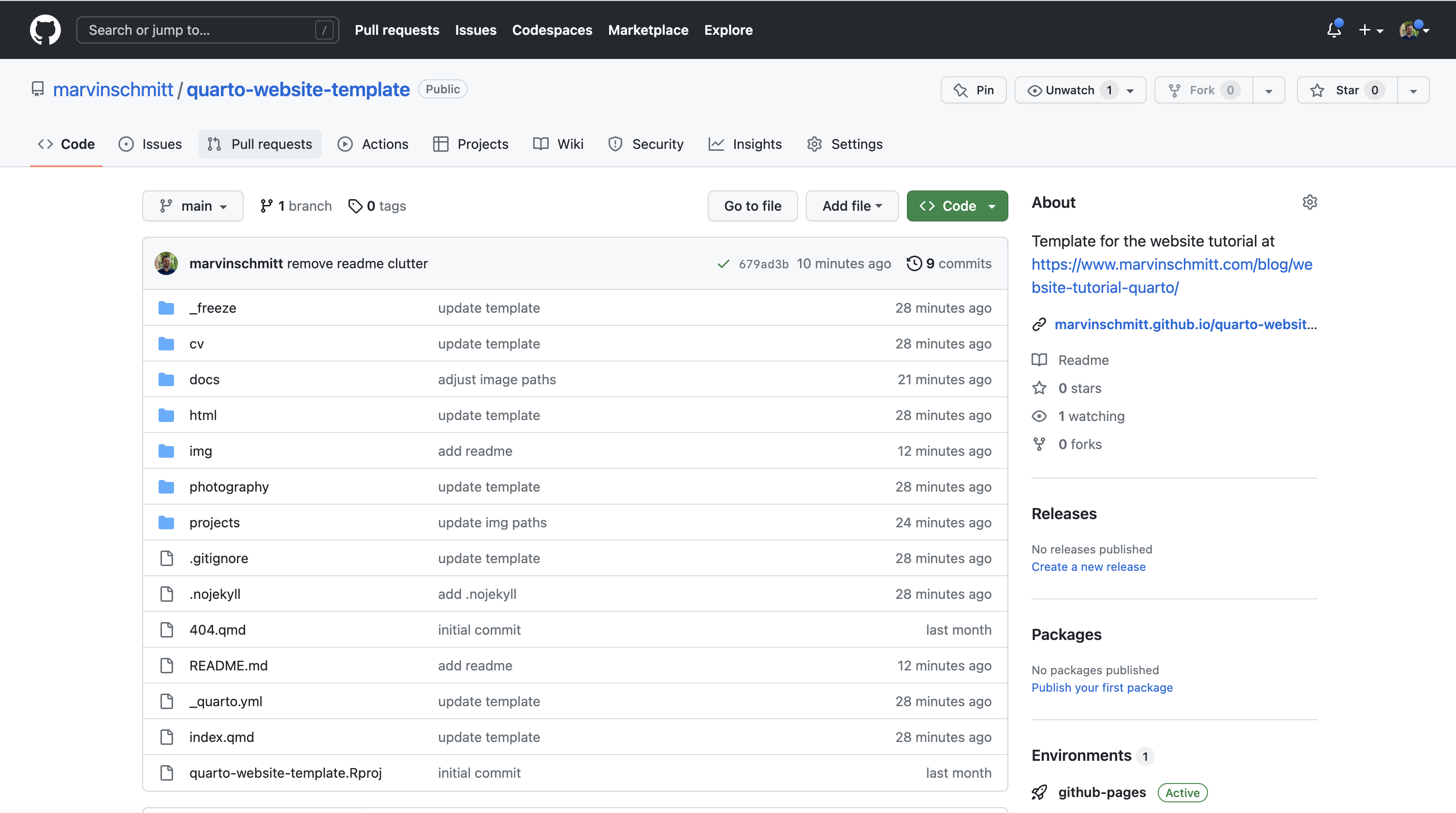
Task: Switch to the Actions tab
Action: coord(373,144)
